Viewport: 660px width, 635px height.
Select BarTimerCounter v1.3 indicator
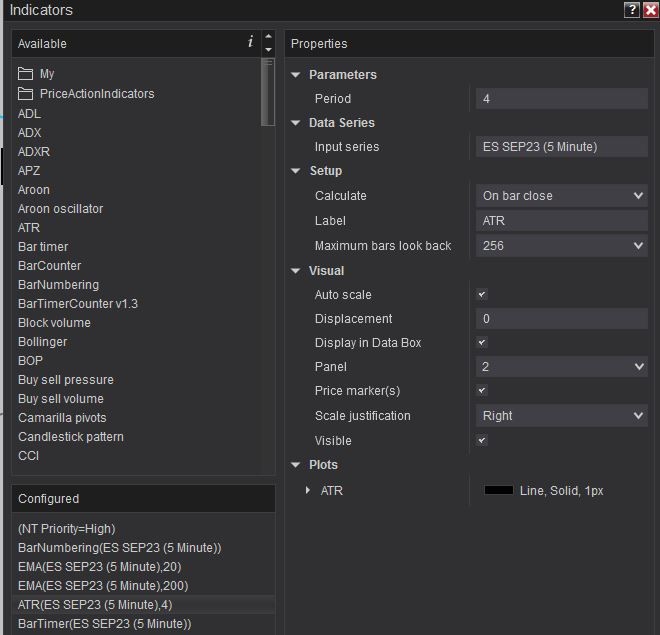click(78, 304)
